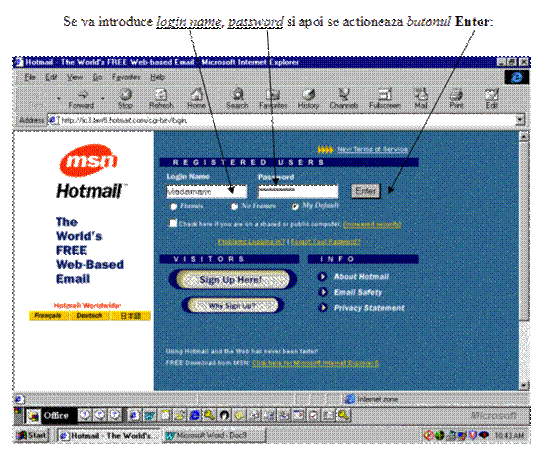Go to Home page via toolbar
The image size is (536, 451).
tap(197, 99)
